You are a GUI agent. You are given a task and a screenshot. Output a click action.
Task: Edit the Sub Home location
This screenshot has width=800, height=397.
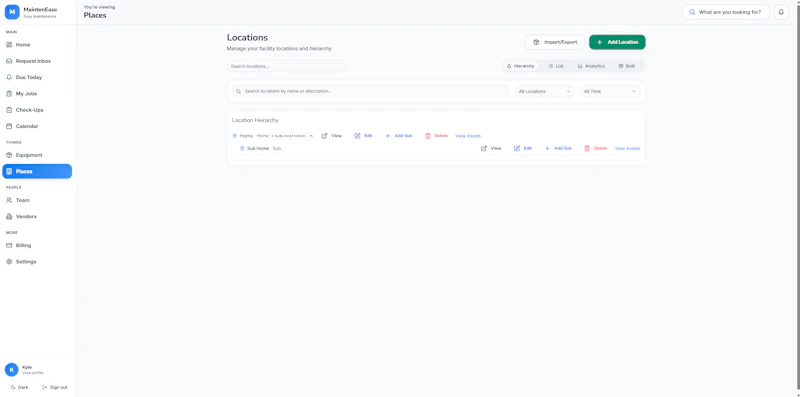(x=523, y=148)
